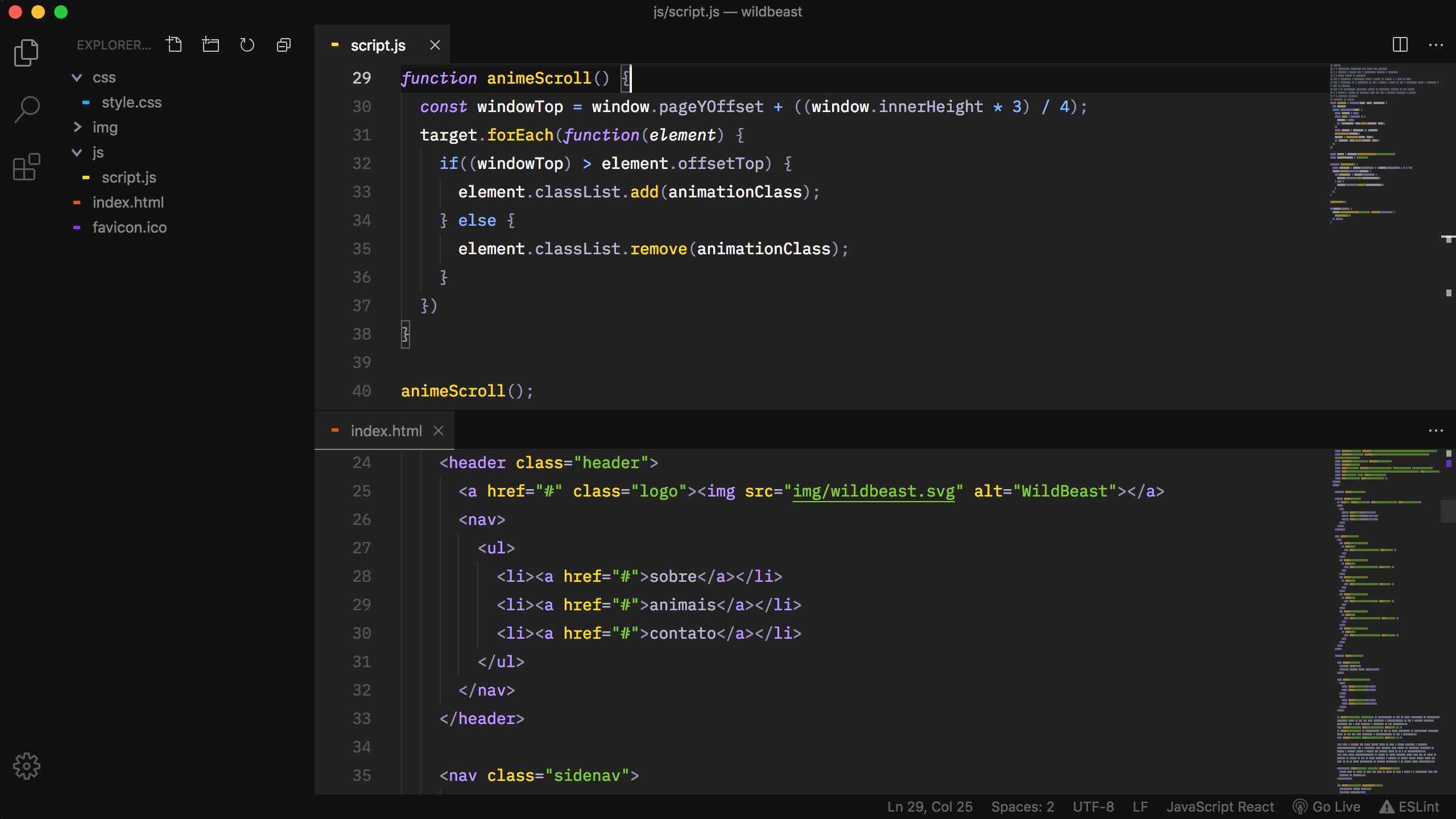Refresh the Explorer file tree
This screenshot has width=1456, height=819.
[247, 44]
